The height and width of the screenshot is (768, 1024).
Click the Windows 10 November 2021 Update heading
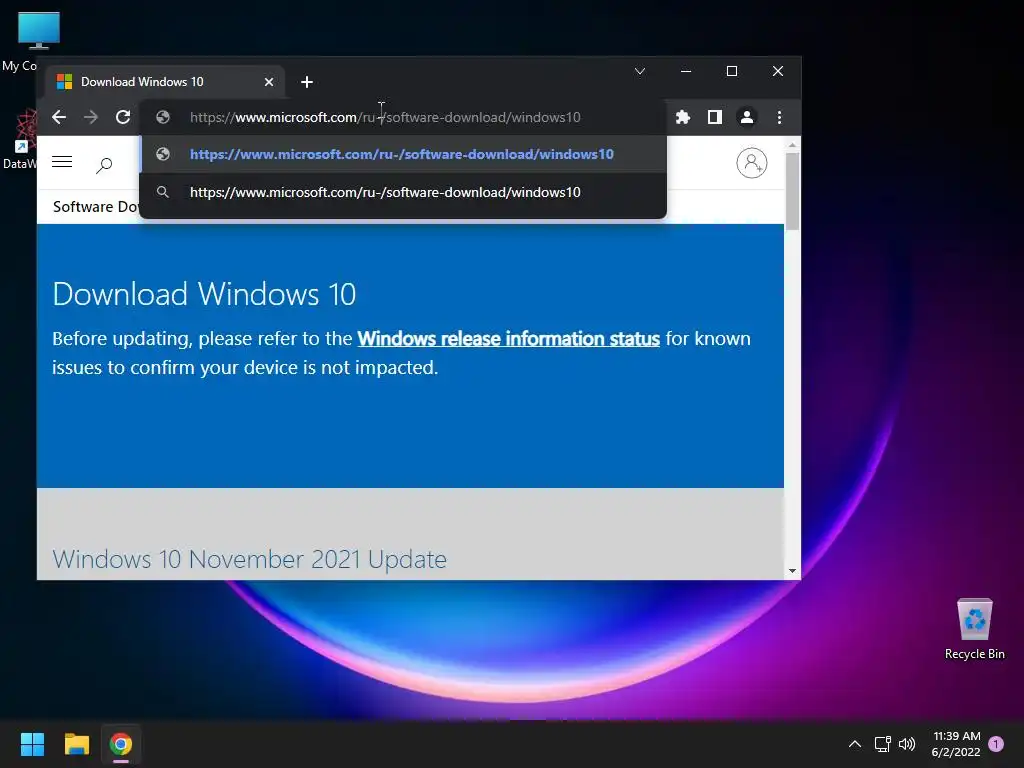[x=249, y=560]
